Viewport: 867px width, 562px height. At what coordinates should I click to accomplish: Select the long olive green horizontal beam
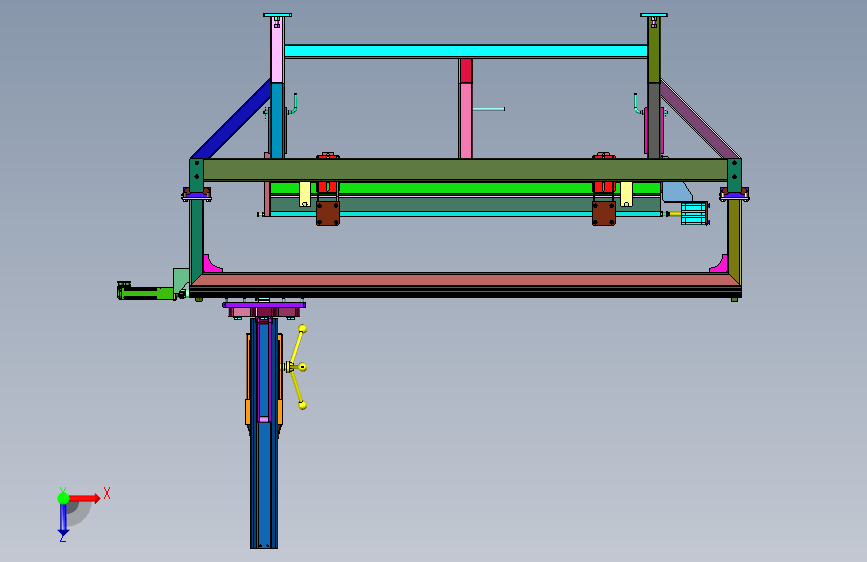pos(466,170)
